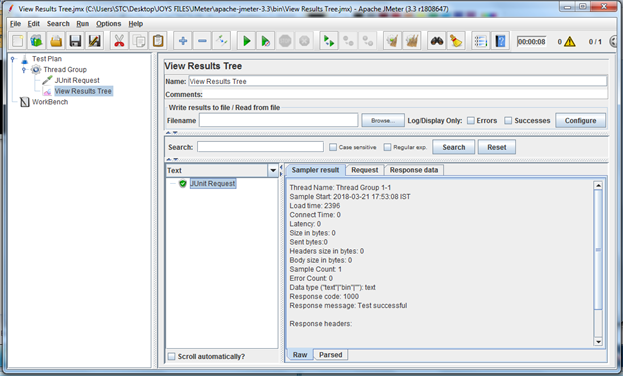
Task: Select the WorkBench tree node
Action: point(50,102)
